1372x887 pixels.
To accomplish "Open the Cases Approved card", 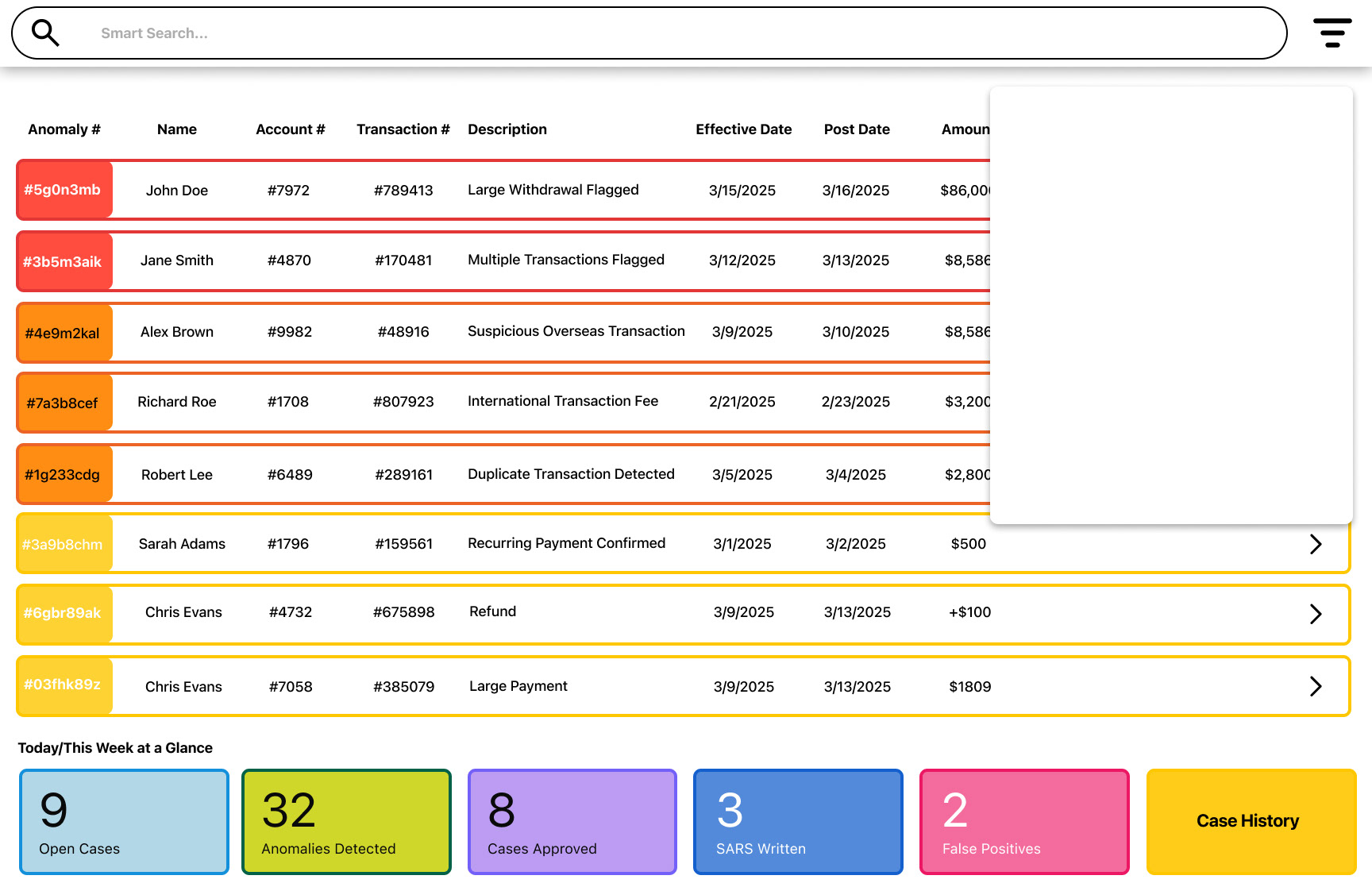I will (572, 821).
